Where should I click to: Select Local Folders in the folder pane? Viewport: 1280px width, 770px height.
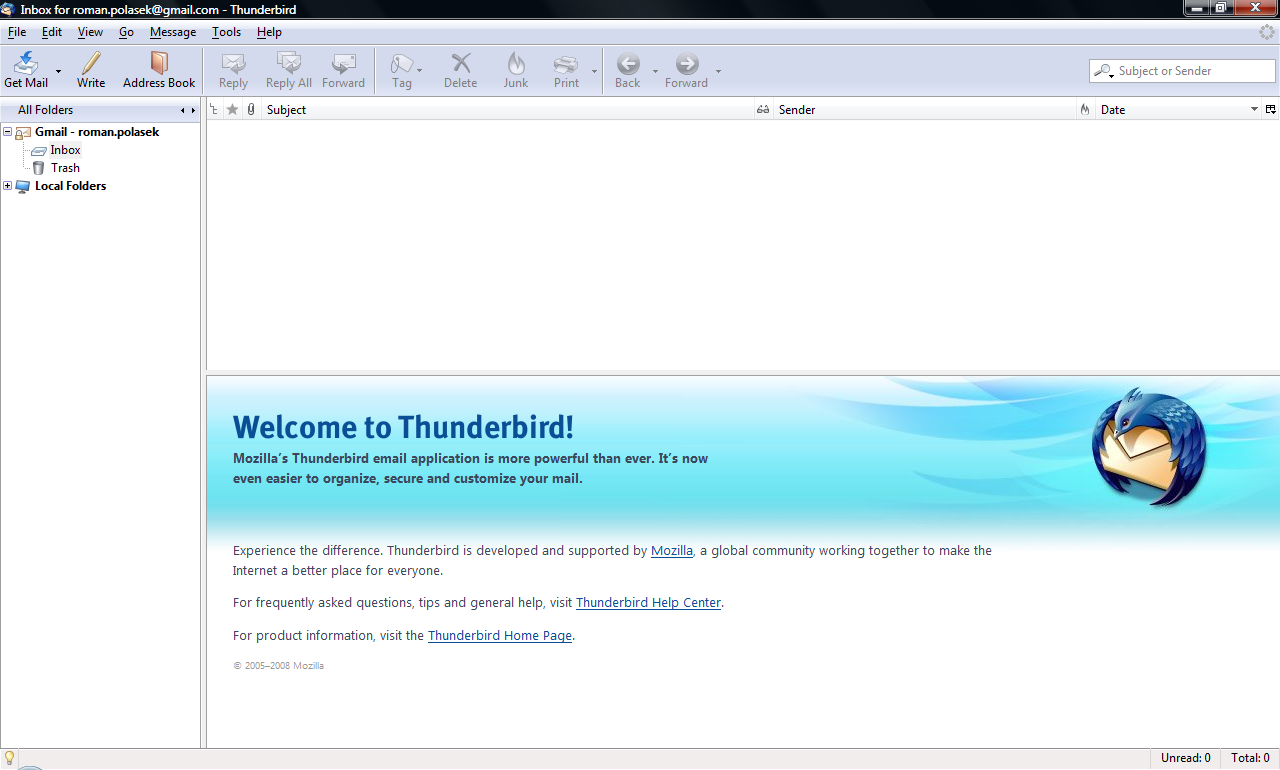70,186
